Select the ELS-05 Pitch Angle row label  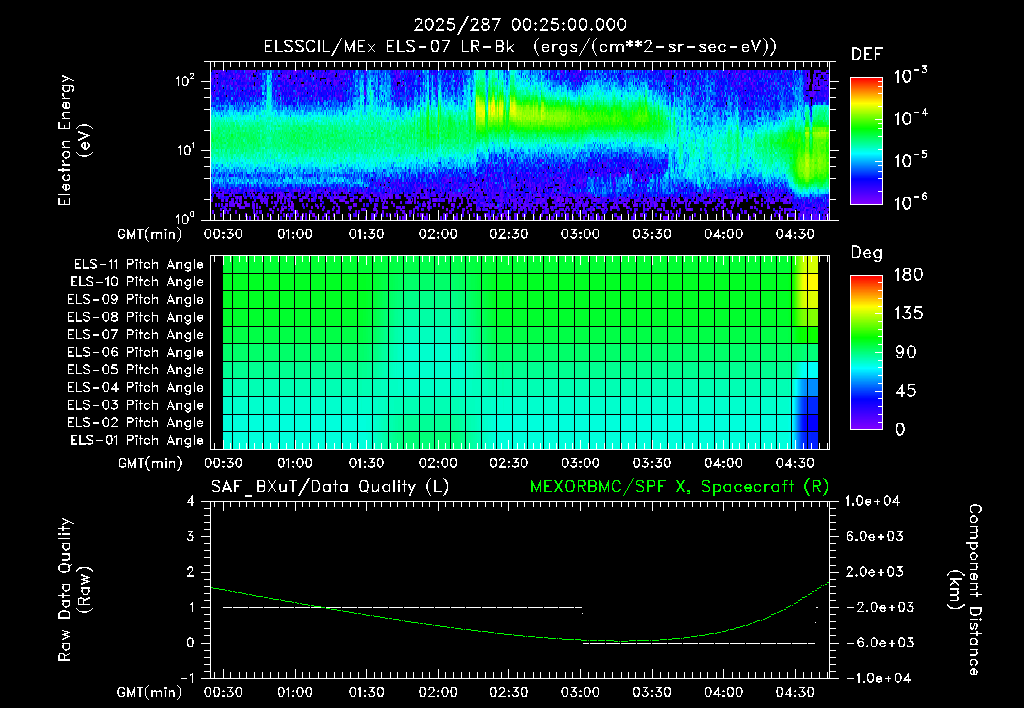tap(136, 370)
